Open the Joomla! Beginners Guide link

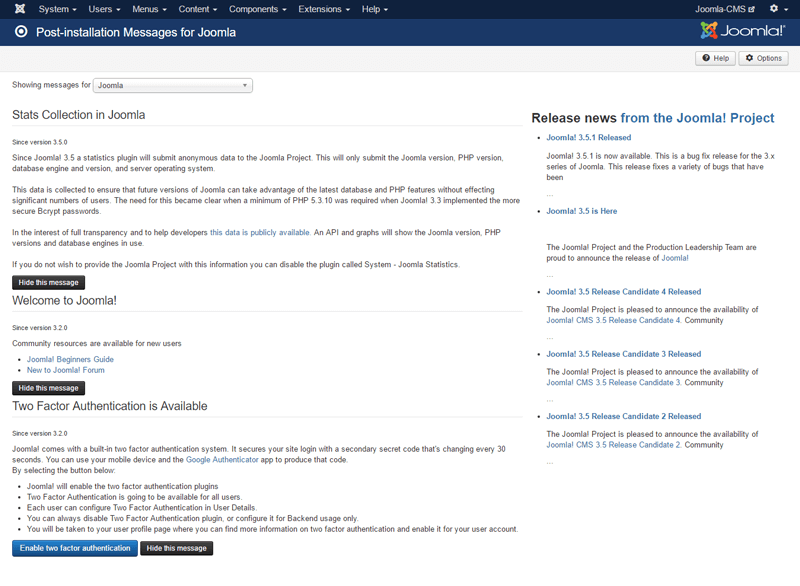tap(70, 359)
